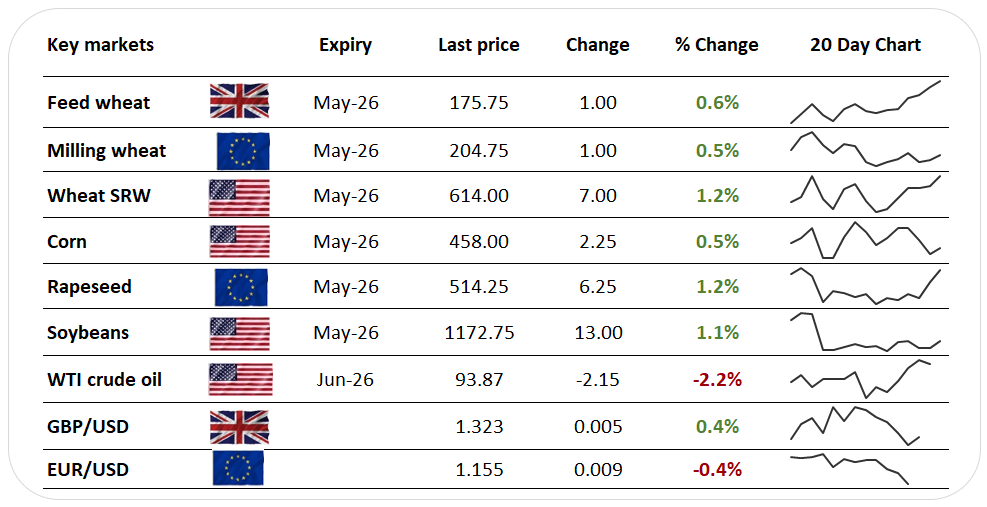Click the % Change column header
The image size is (987, 507).
pos(716,45)
